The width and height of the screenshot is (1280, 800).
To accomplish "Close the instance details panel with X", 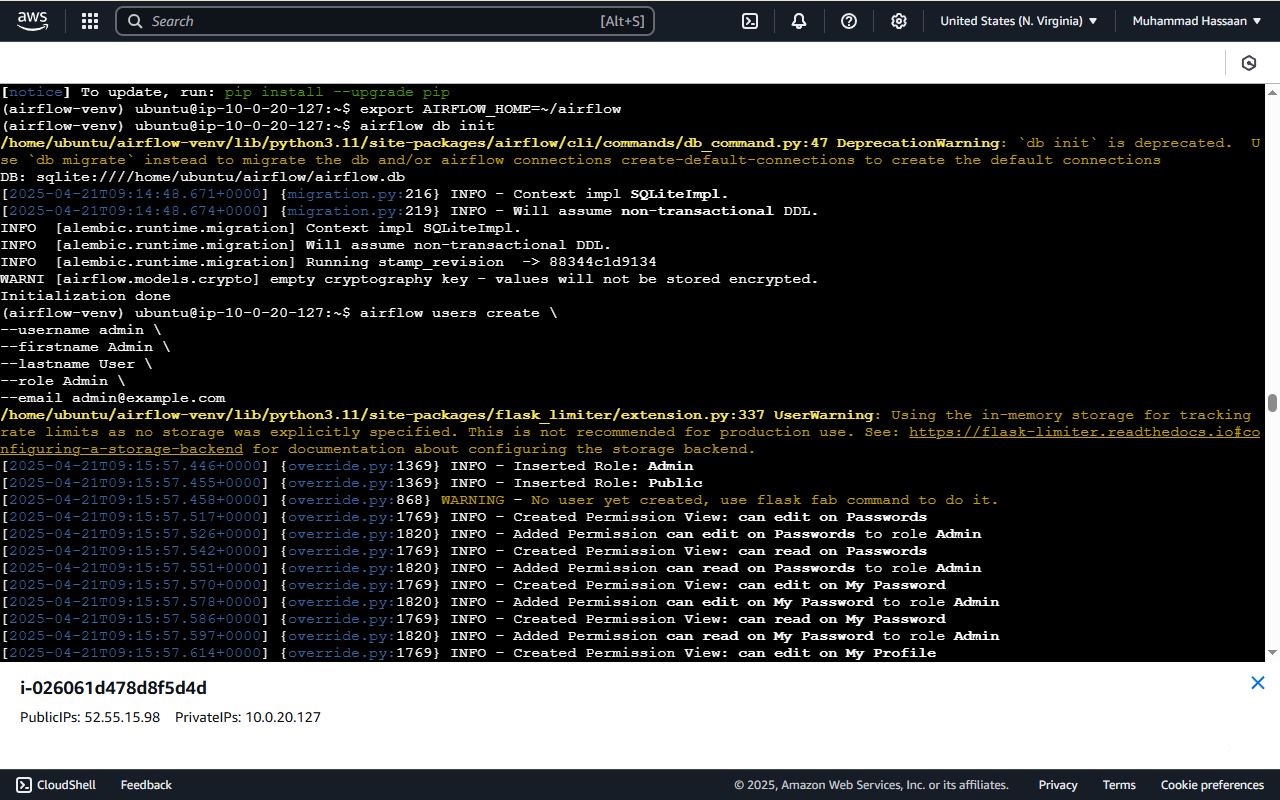I will (x=1258, y=683).
